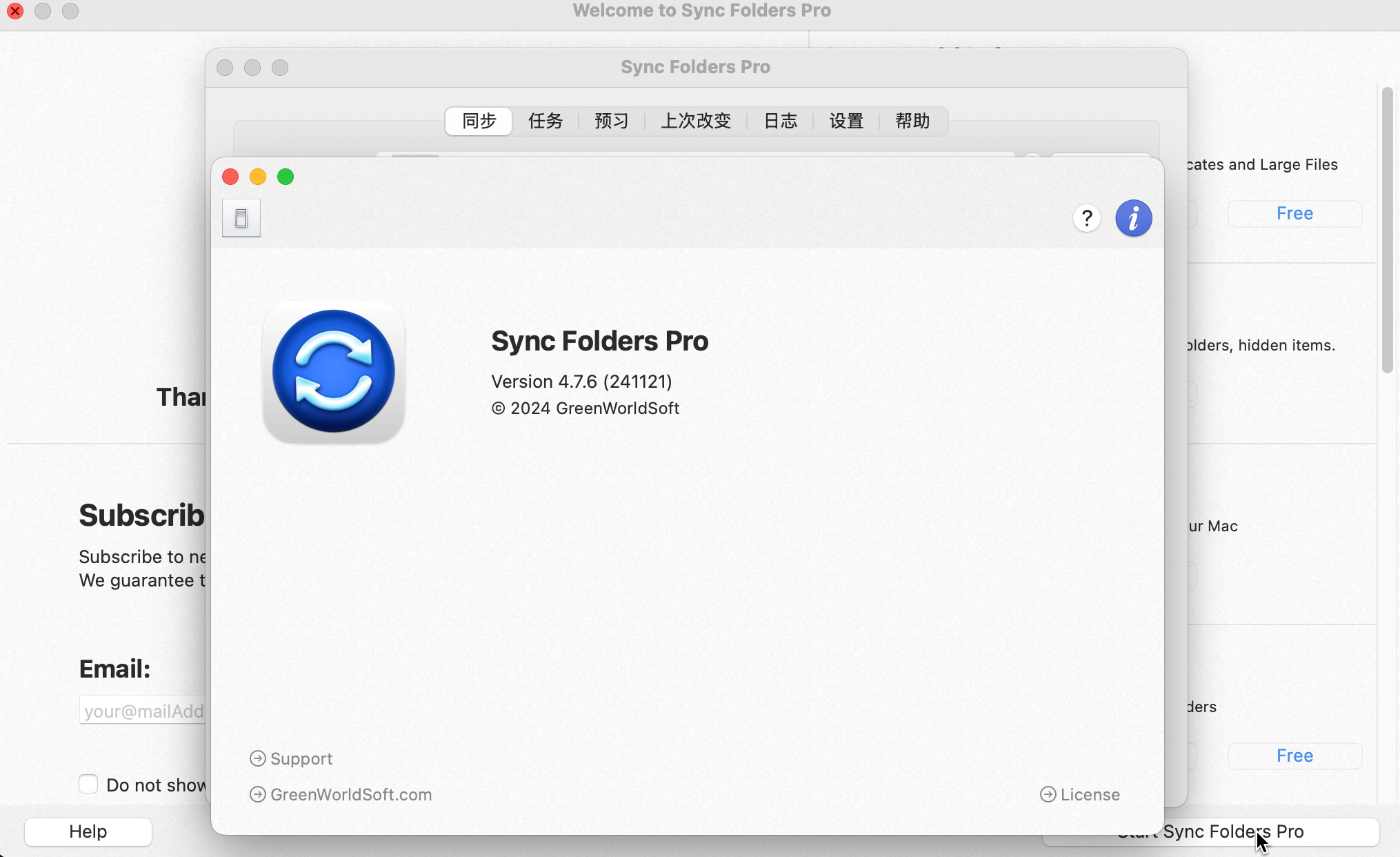Switch to the 日志 tab
Screen dimensions: 1400x857
point(780,121)
